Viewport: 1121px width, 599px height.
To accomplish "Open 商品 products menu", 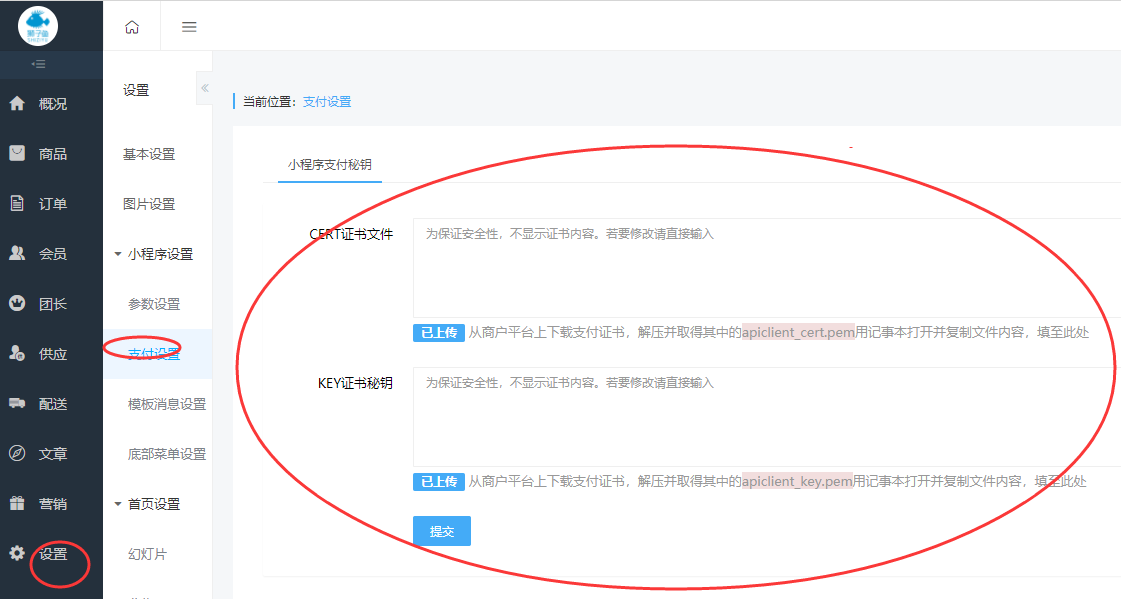I will [53, 154].
